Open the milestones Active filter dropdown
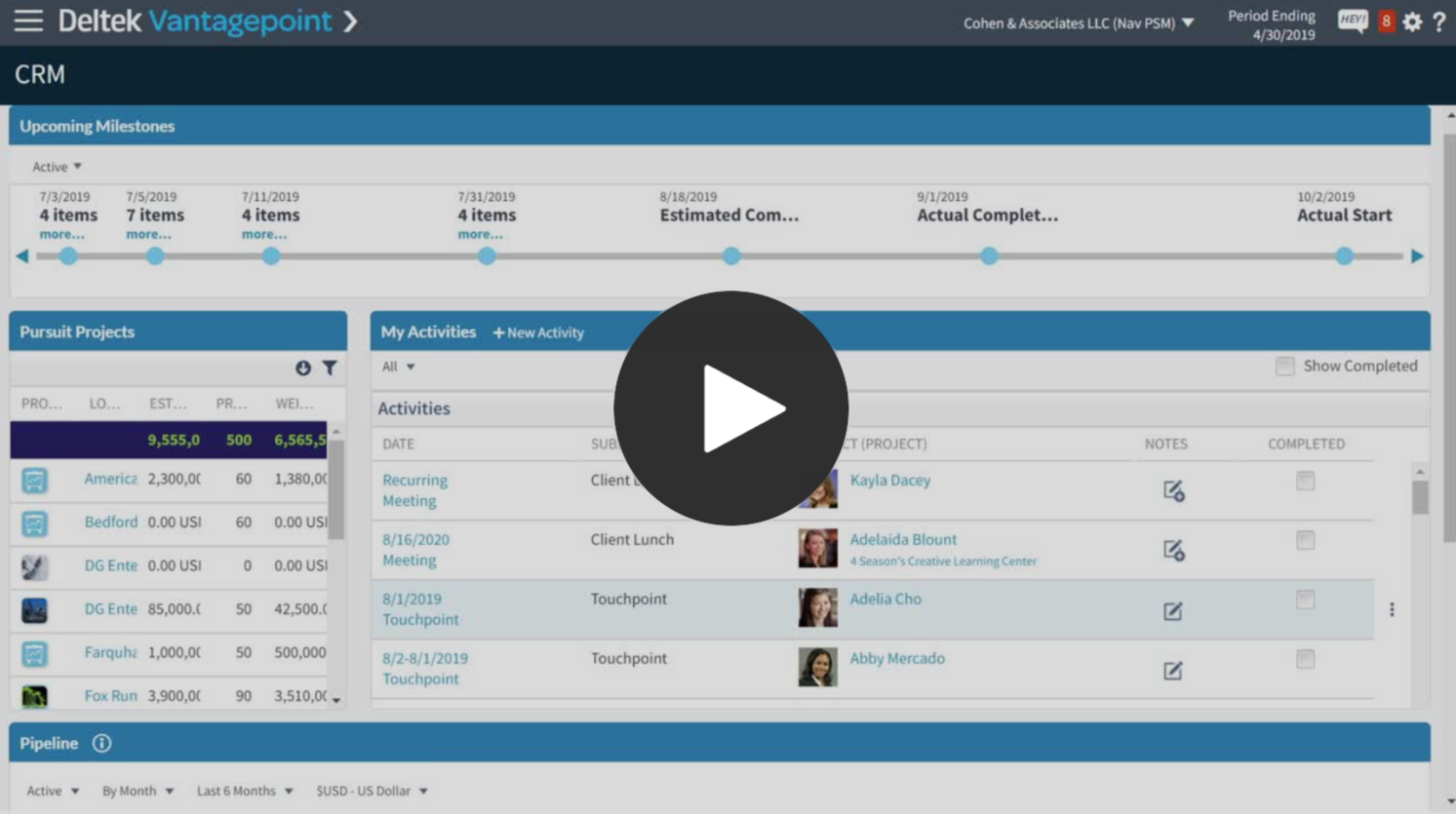 tap(57, 167)
